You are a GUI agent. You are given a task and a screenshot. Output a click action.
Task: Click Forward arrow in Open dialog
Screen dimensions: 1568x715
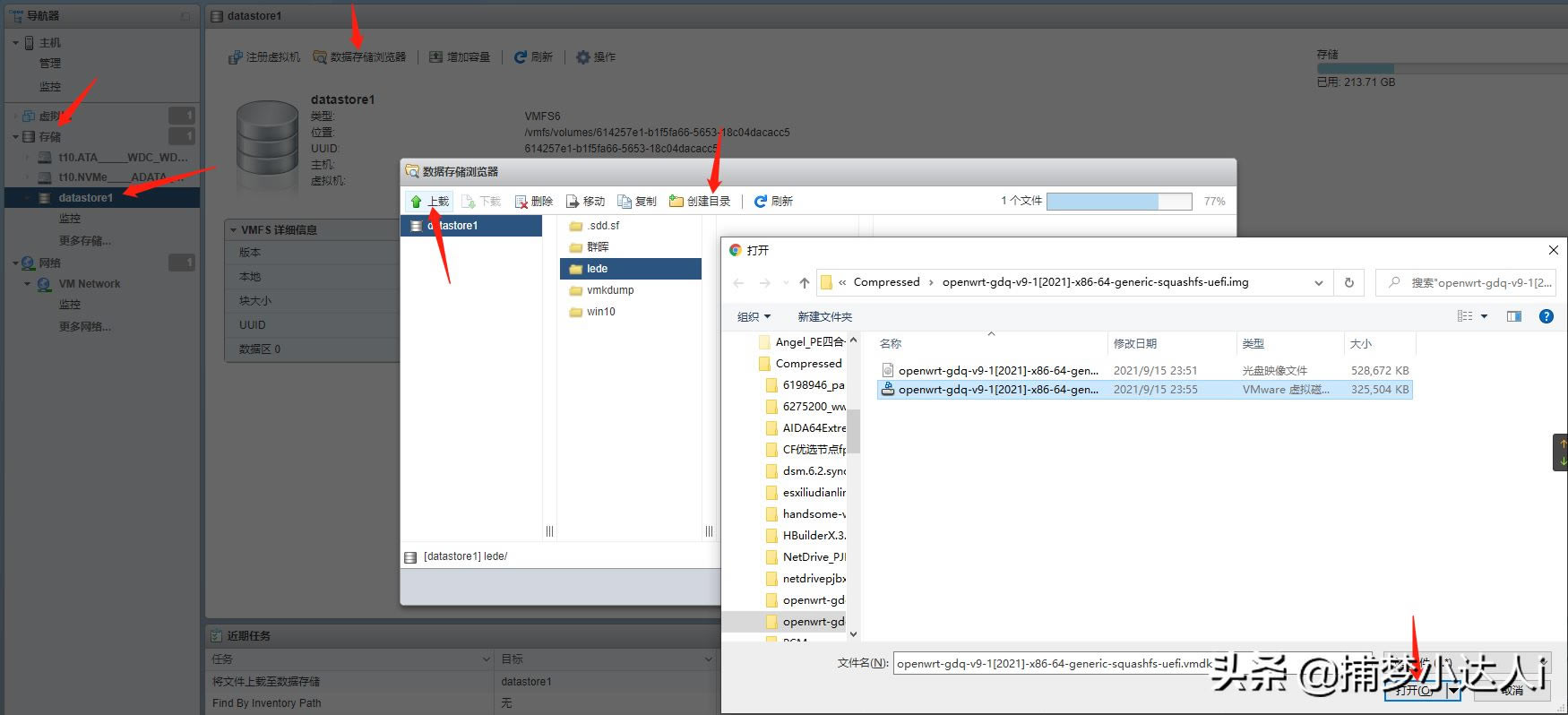point(765,283)
